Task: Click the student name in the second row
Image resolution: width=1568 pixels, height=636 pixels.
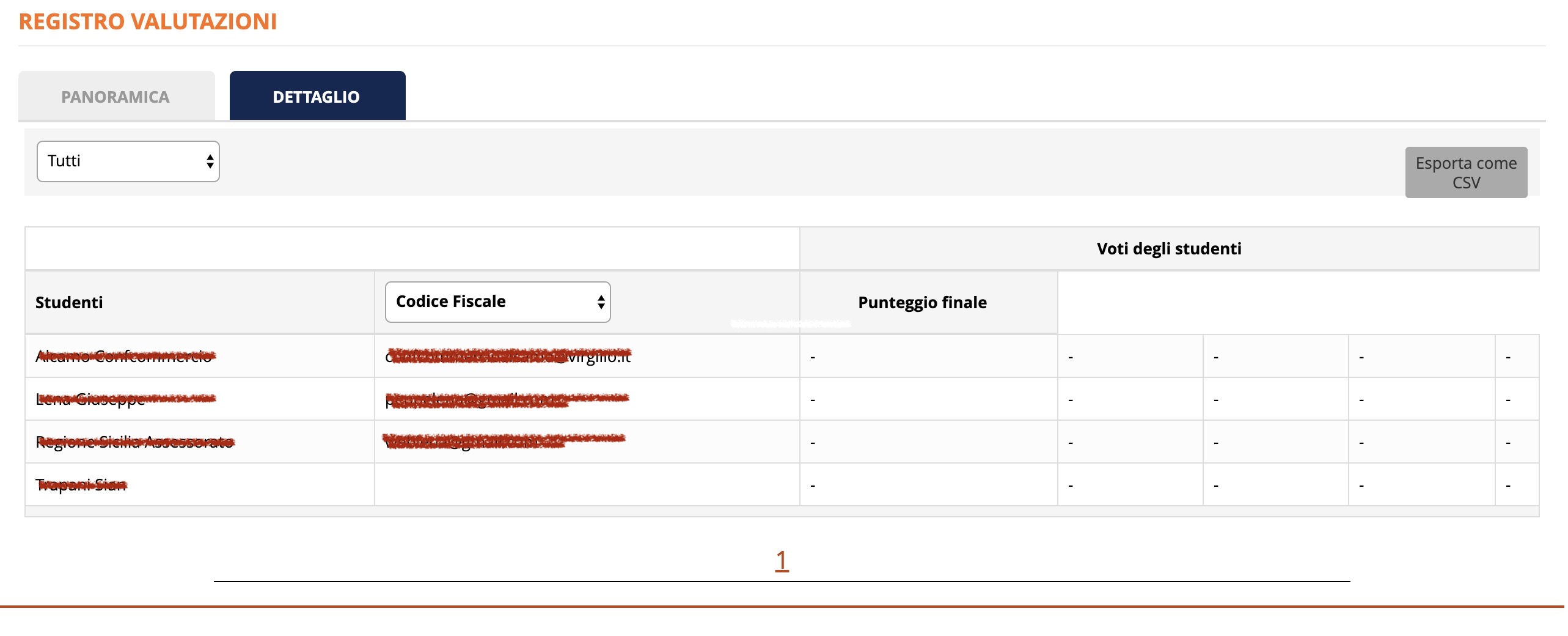Action: (92, 399)
